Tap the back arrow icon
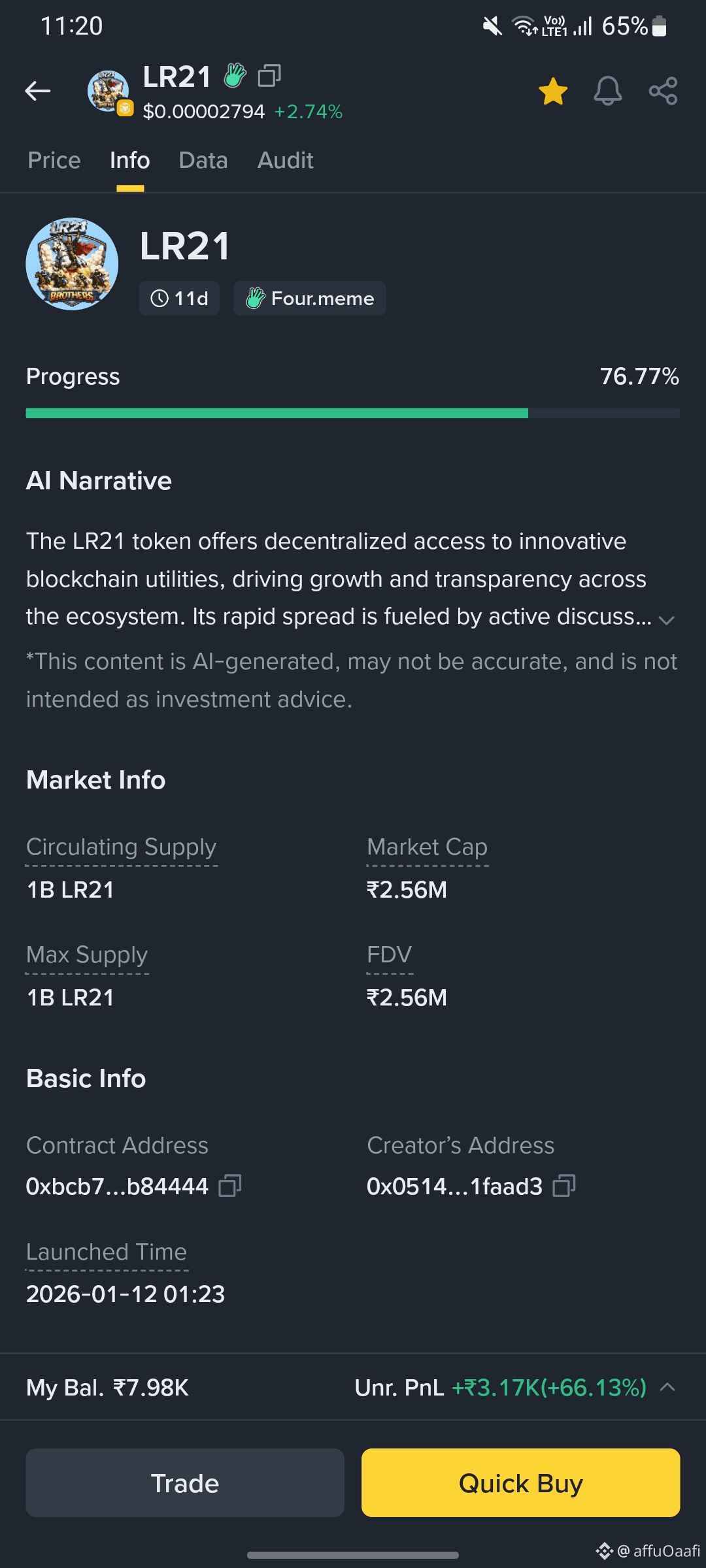 click(x=38, y=91)
